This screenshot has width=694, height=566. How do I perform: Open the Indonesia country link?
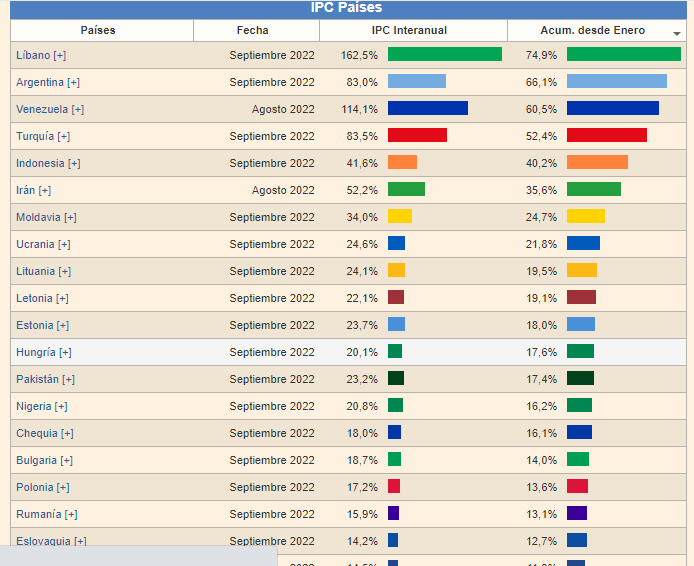[x=40, y=163]
